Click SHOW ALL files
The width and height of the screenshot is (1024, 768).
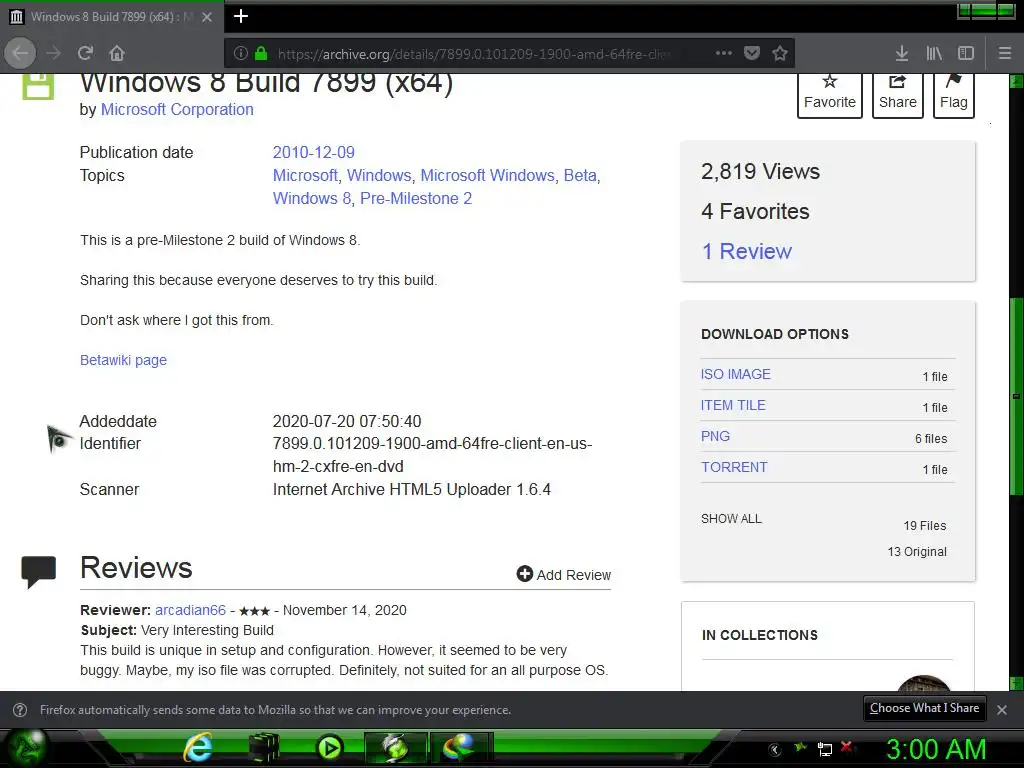click(731, 519)
